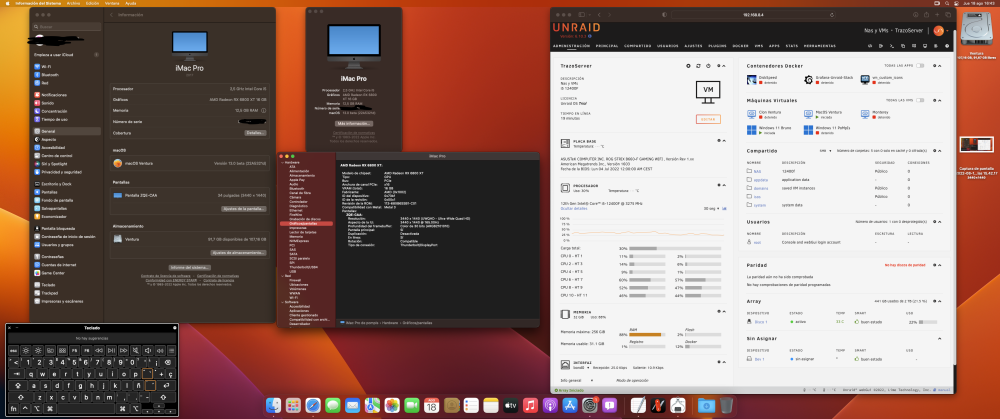Open SMB dropdown in Compartido panel
Viewport: 1000px width, 419px height.
(824, 151)
